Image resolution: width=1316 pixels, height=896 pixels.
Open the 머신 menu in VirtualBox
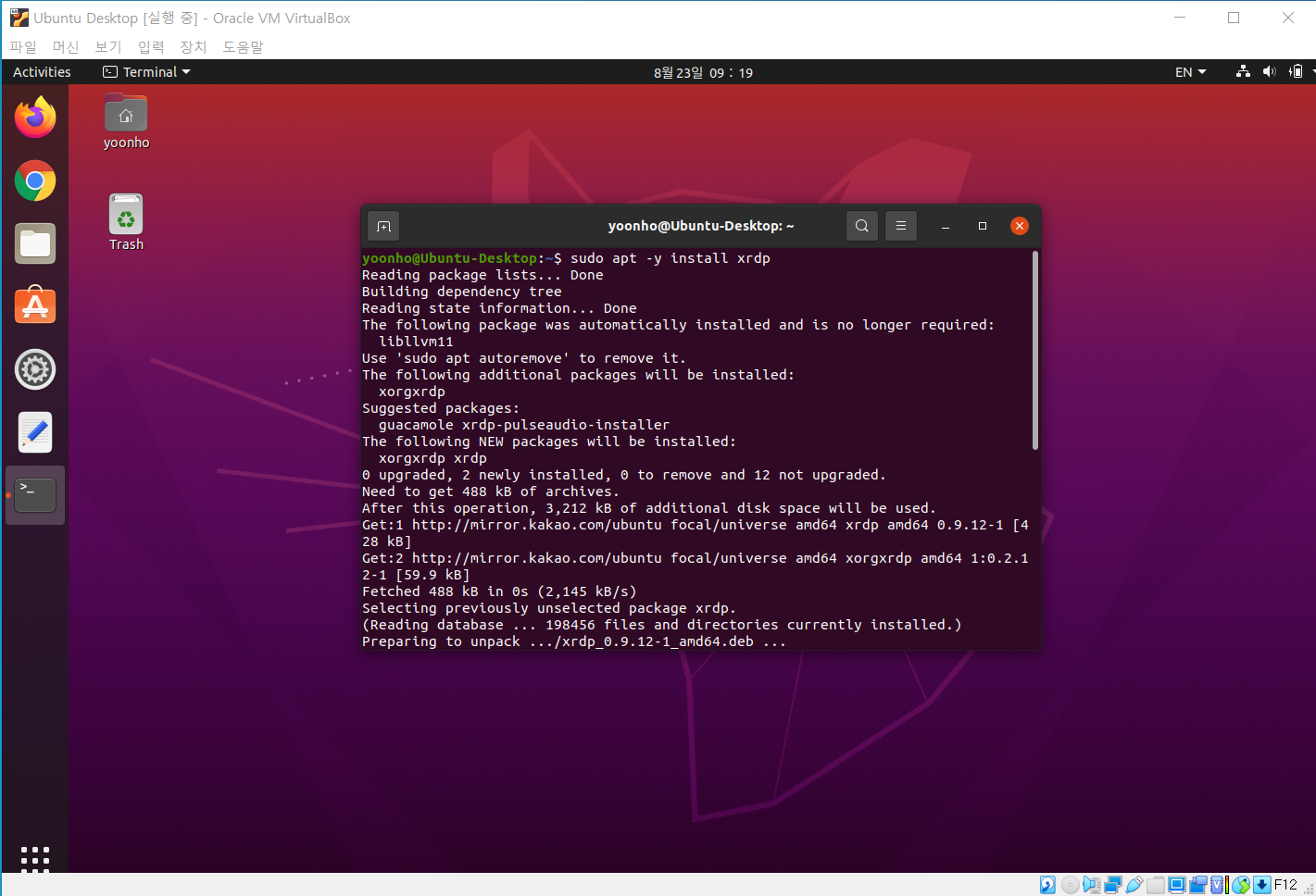[x=66, y=46]
